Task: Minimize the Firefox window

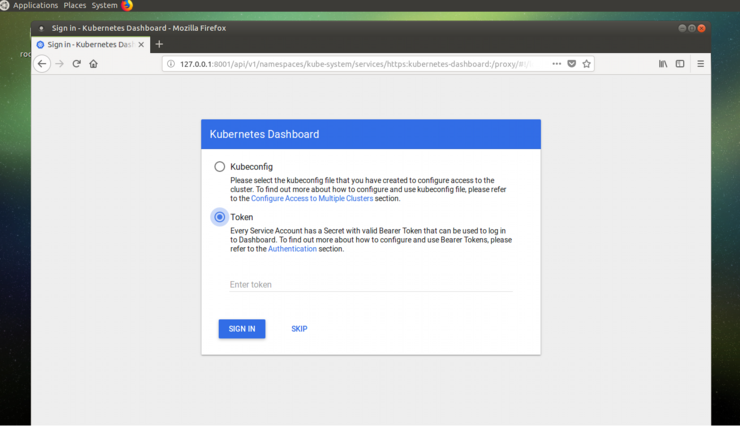Action: click(x=682, y=28)
